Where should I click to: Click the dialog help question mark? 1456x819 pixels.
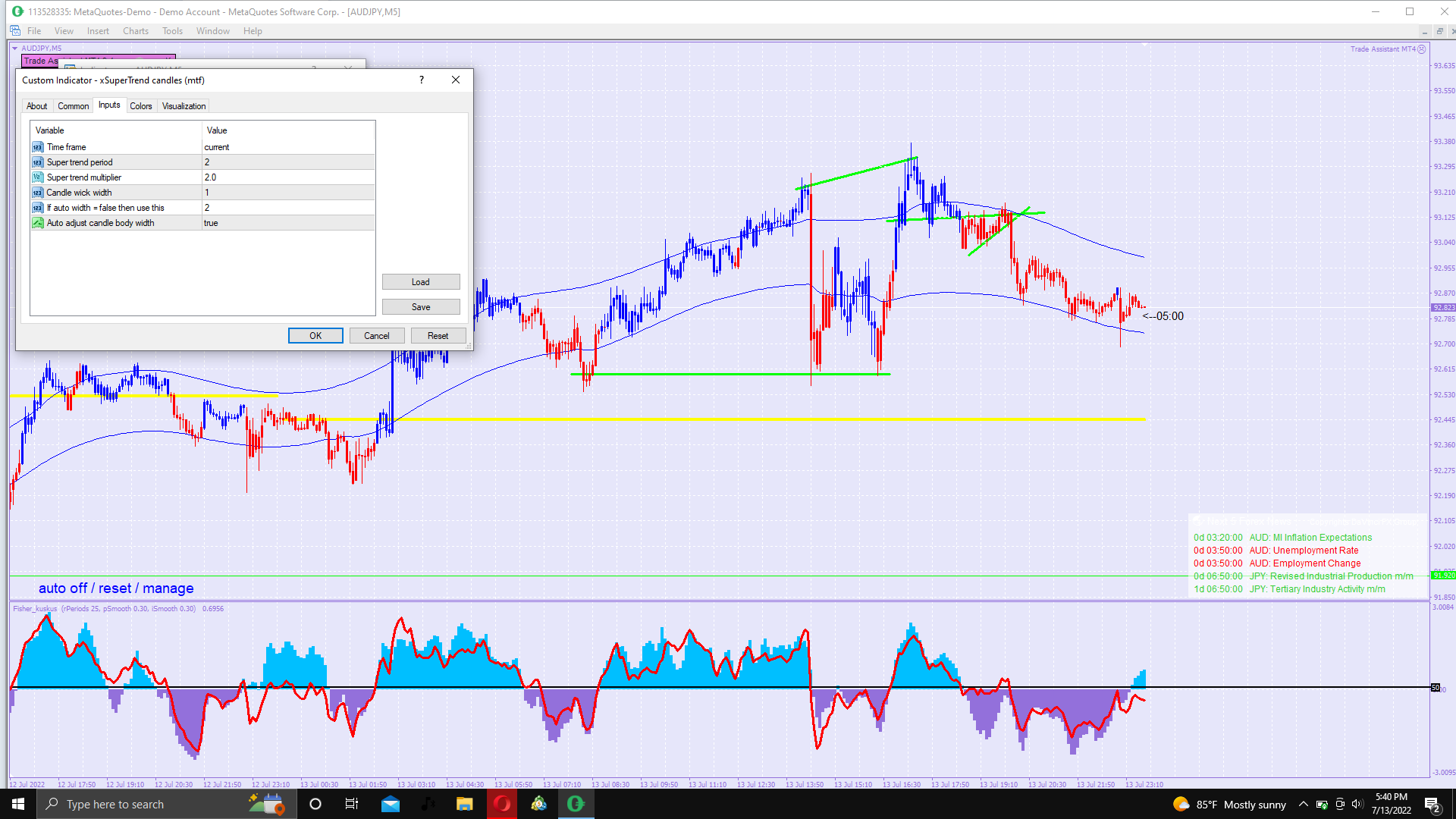(x=422, y=80)
